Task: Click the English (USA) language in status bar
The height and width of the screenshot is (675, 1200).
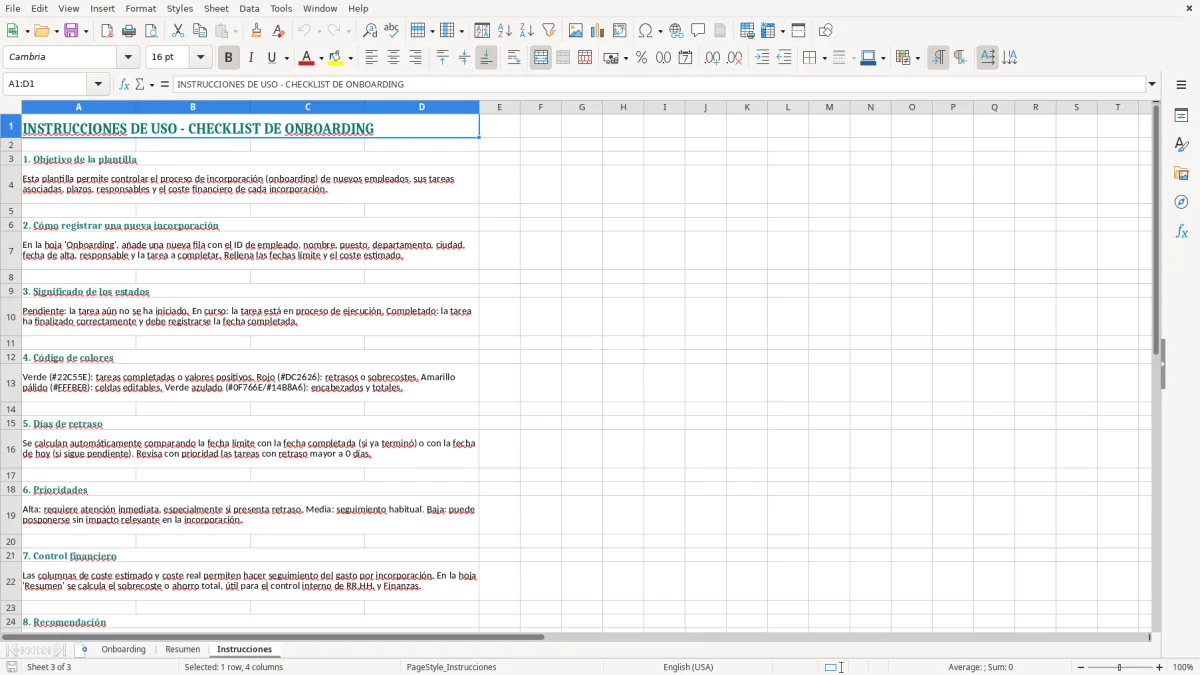Action: pyautogui.click(x=688, y=667)
